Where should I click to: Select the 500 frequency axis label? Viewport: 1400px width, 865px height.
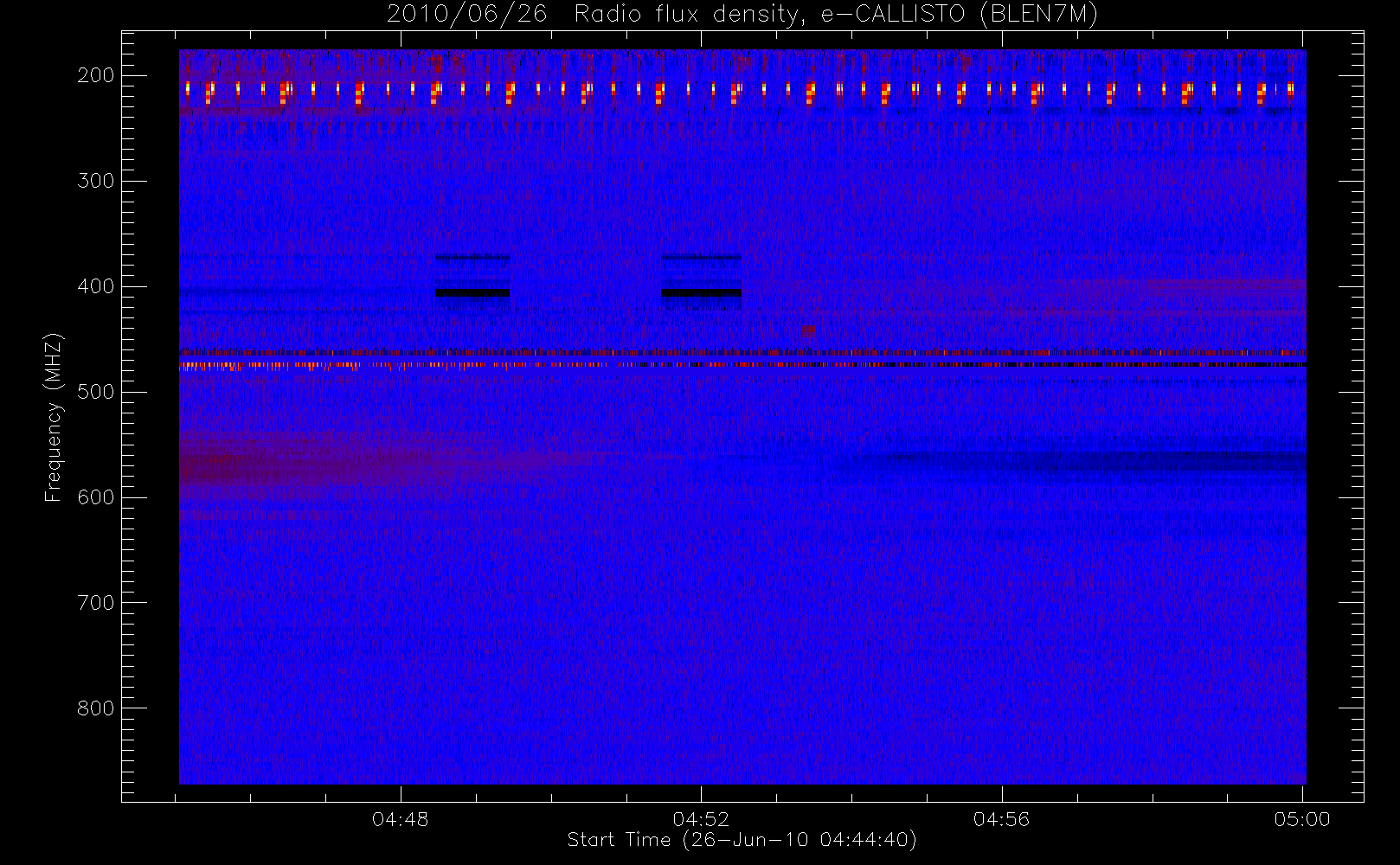point(96,392)
